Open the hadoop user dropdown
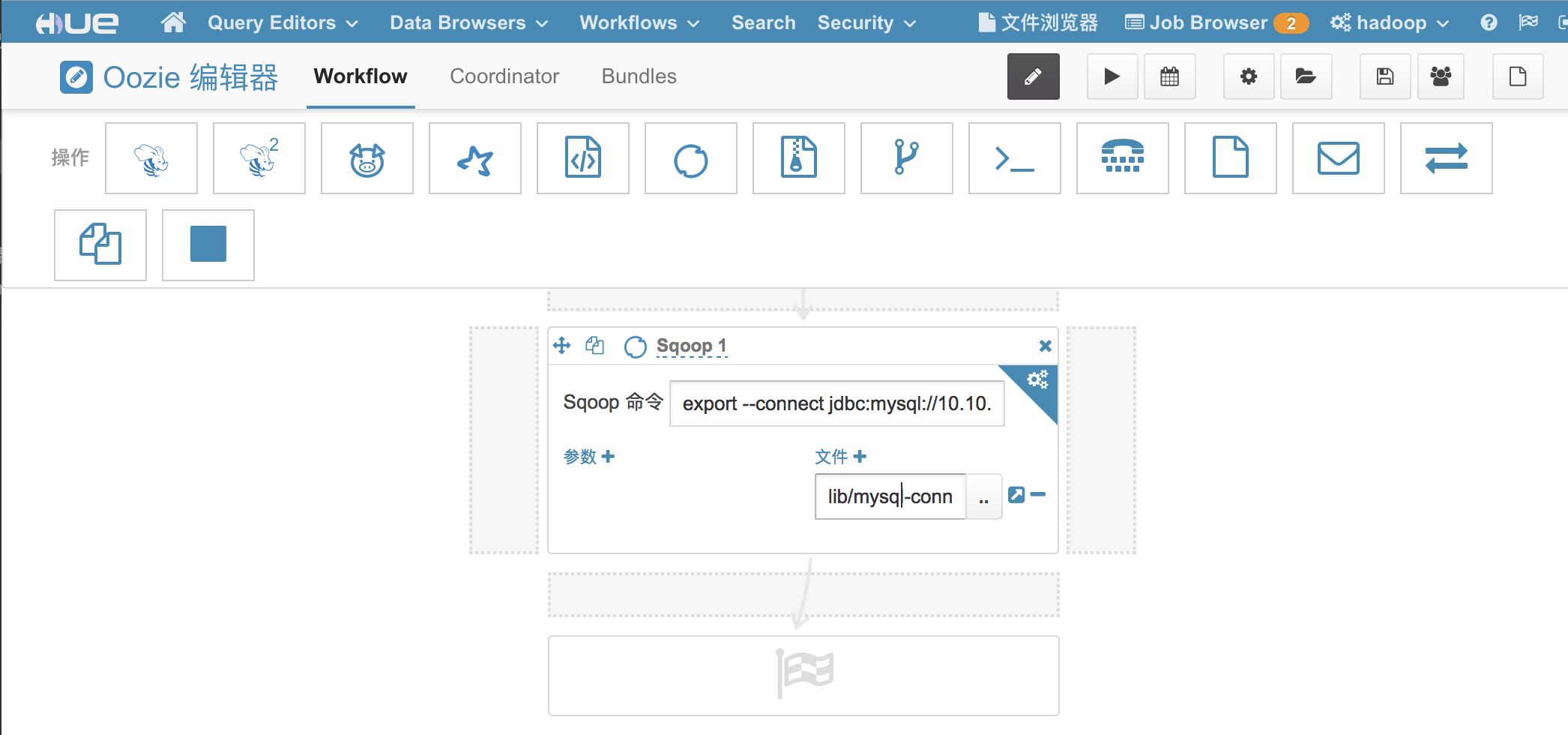Screen dimensions: 1568x735 pos(1390,23)
